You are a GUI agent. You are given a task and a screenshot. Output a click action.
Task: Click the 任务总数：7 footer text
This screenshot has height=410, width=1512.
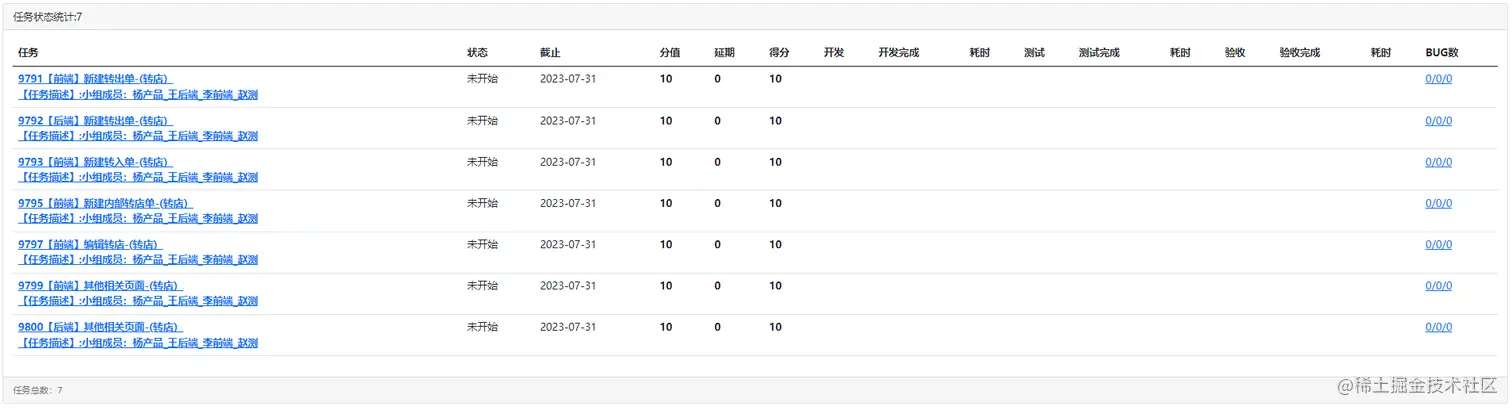point(38,390)
